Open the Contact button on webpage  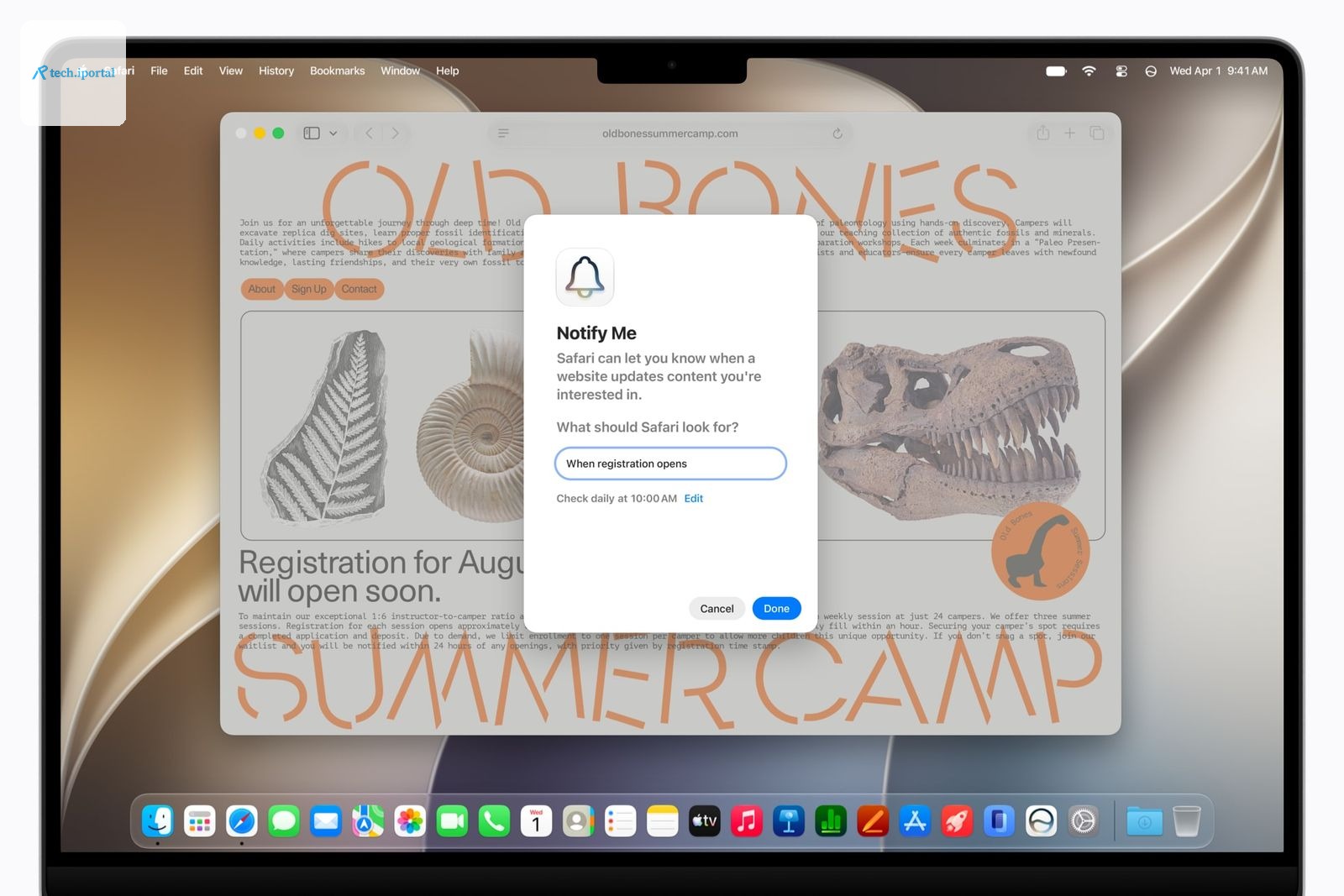tap(359, 289)
